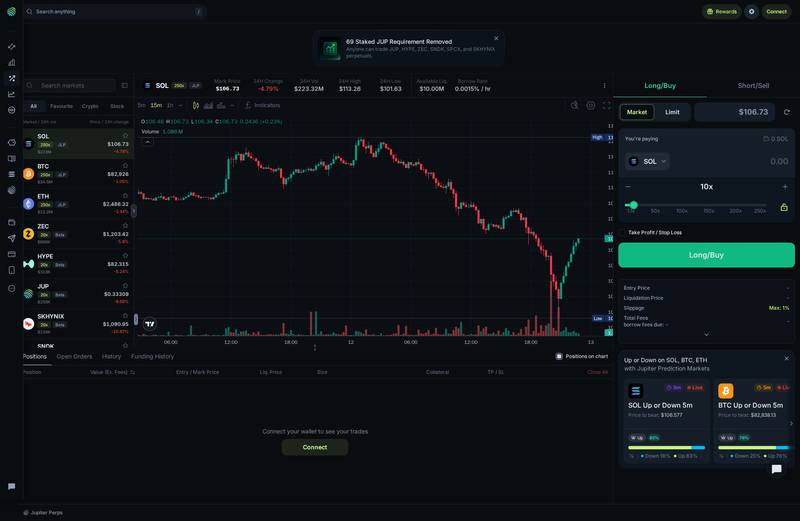
Task: Open the wallet sidebar icon
Action: (x=12, y=222)
